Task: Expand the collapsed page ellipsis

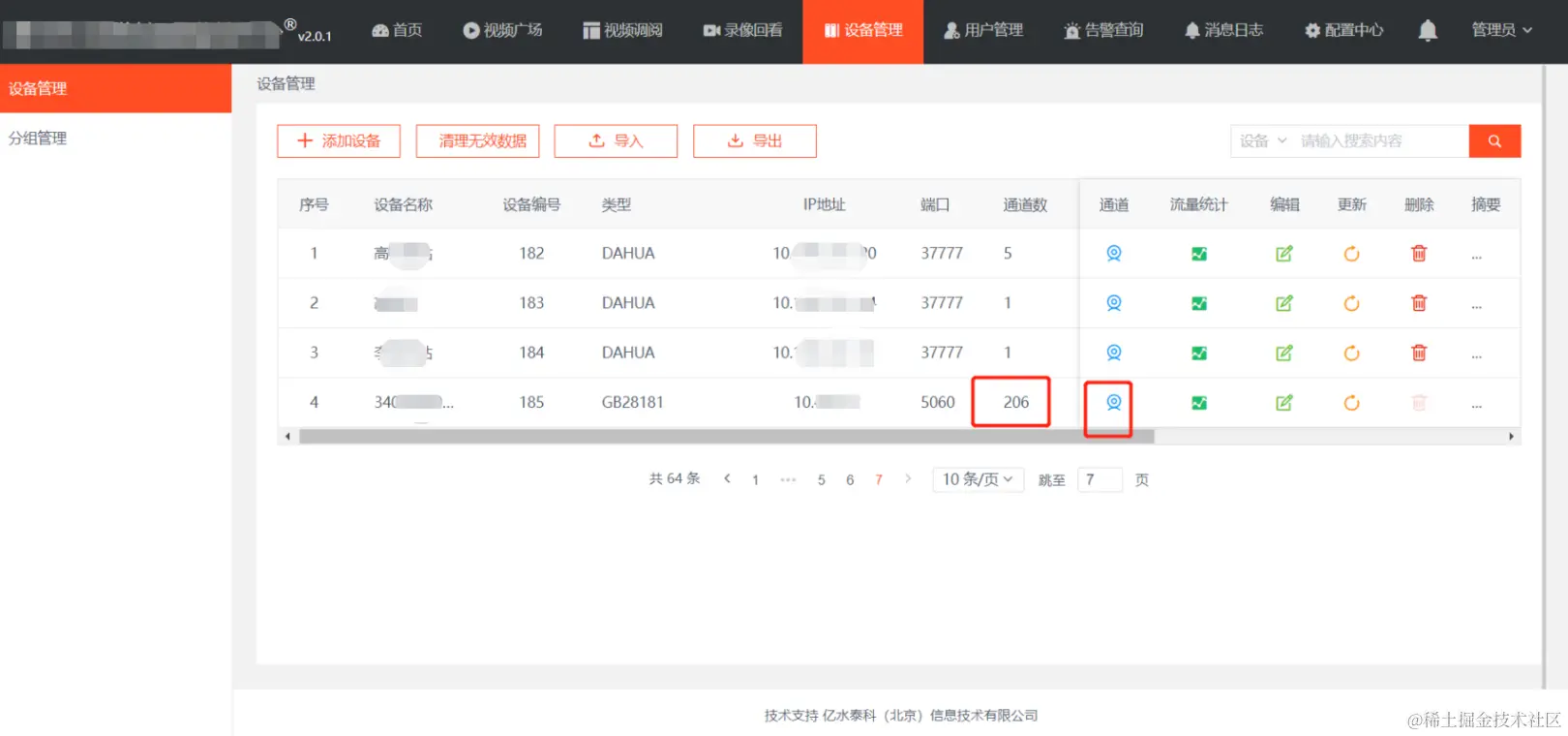Action: point(788,479)
